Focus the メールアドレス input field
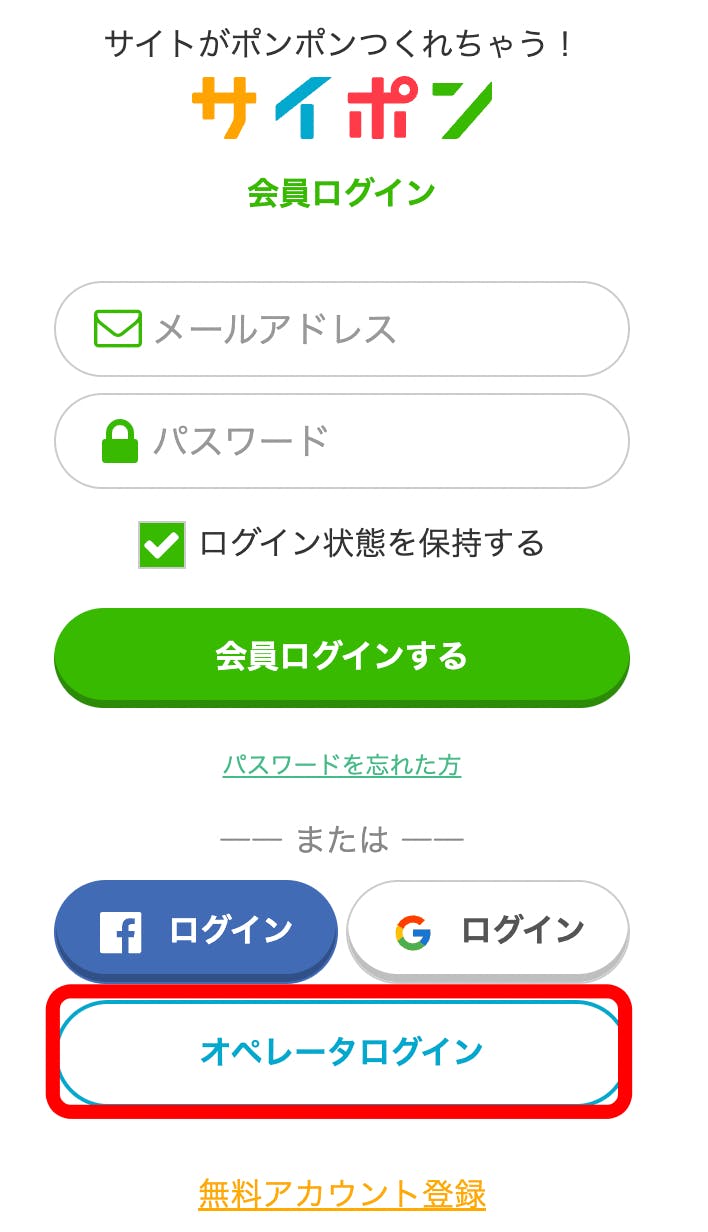This screenshot has width=708, height=1232. [380, 329]
